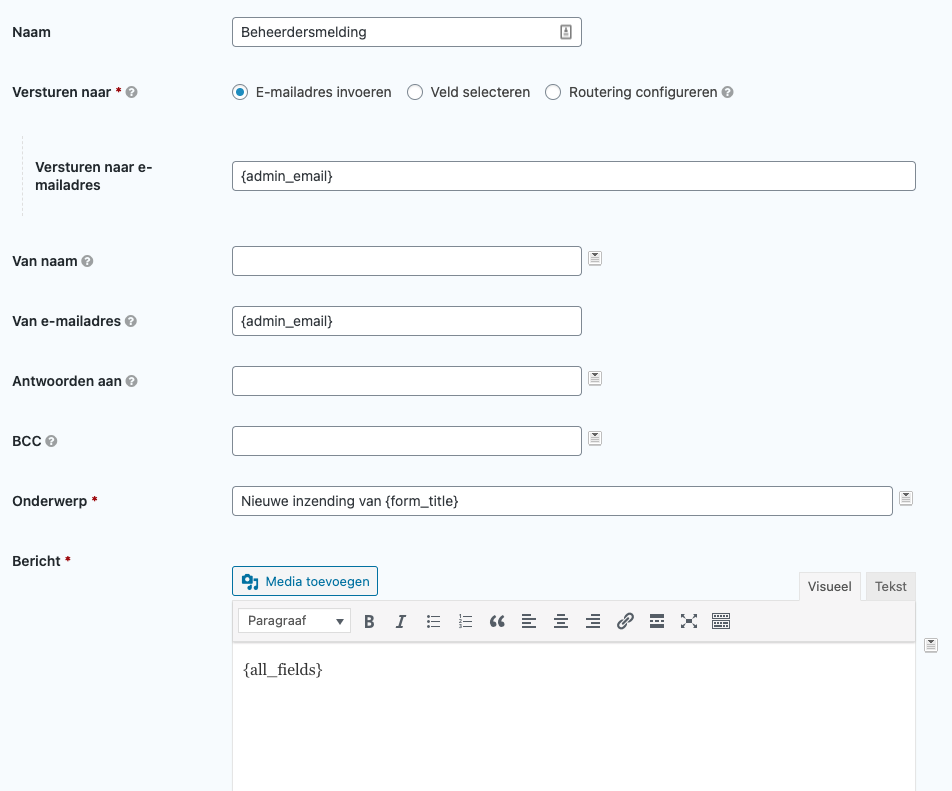Viewport: 952px width, 791px height.
Task: Focus the Van naam input field
Action: pos(407,261)
